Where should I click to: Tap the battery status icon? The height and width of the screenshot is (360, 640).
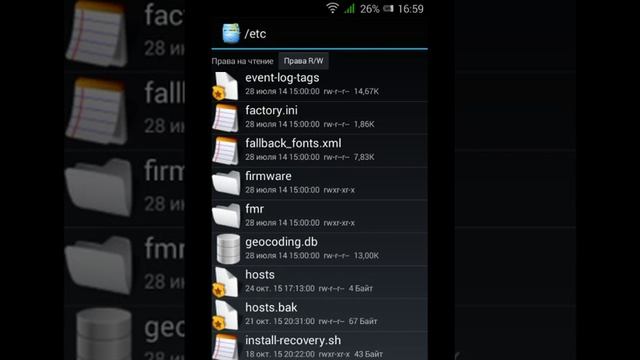click(389, 9)
